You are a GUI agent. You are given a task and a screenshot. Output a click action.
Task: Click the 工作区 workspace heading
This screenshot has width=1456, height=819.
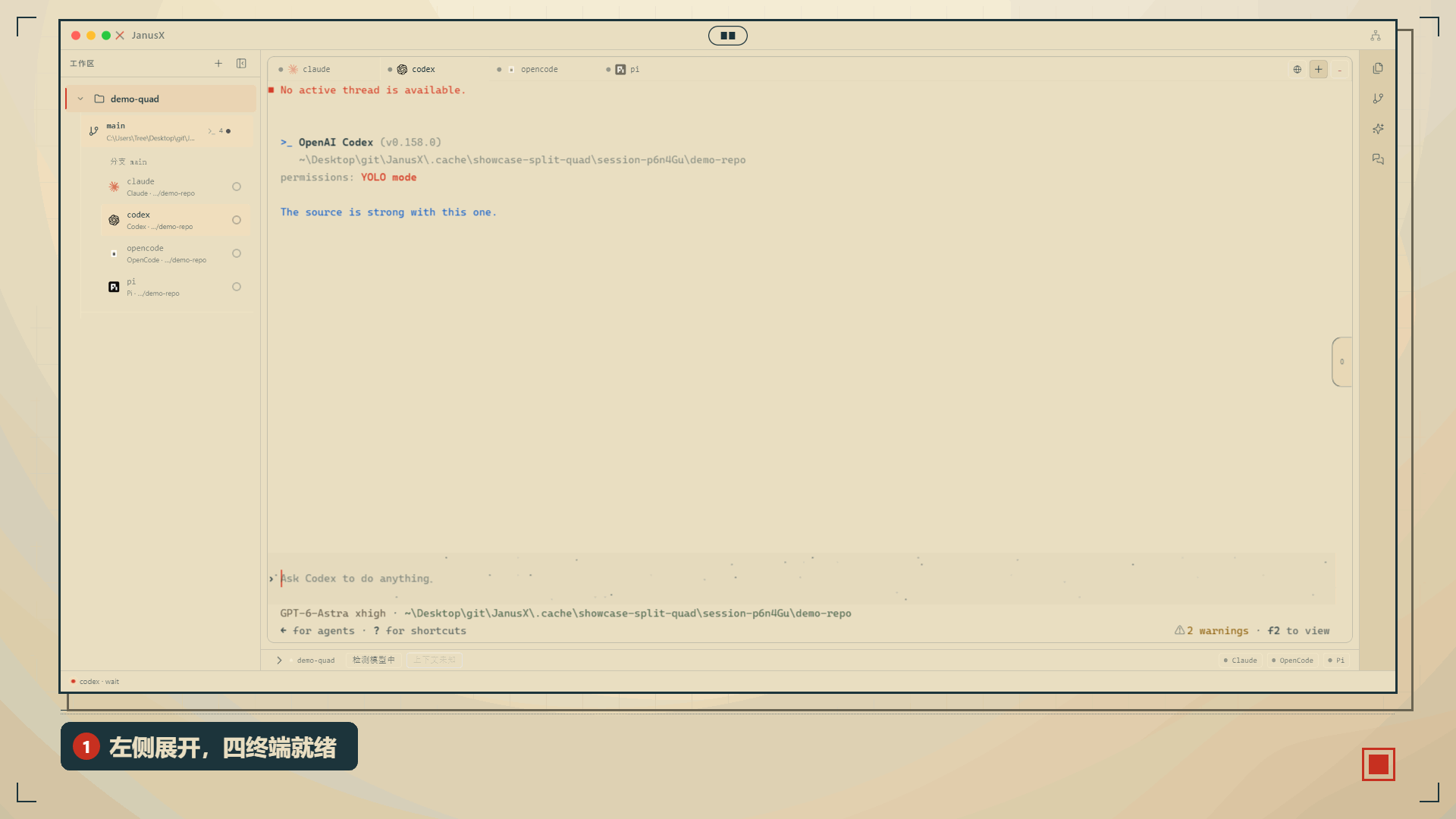[82, 64]
